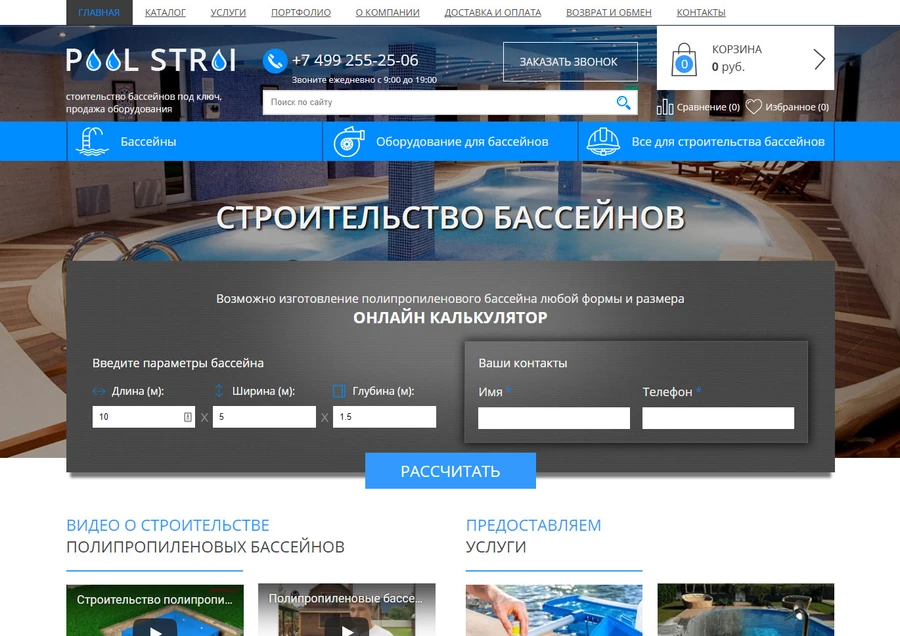This screenshot has height=636, width=900.
Task: Click the Онлайн калькулятор heading
Action: pos(451,317)
